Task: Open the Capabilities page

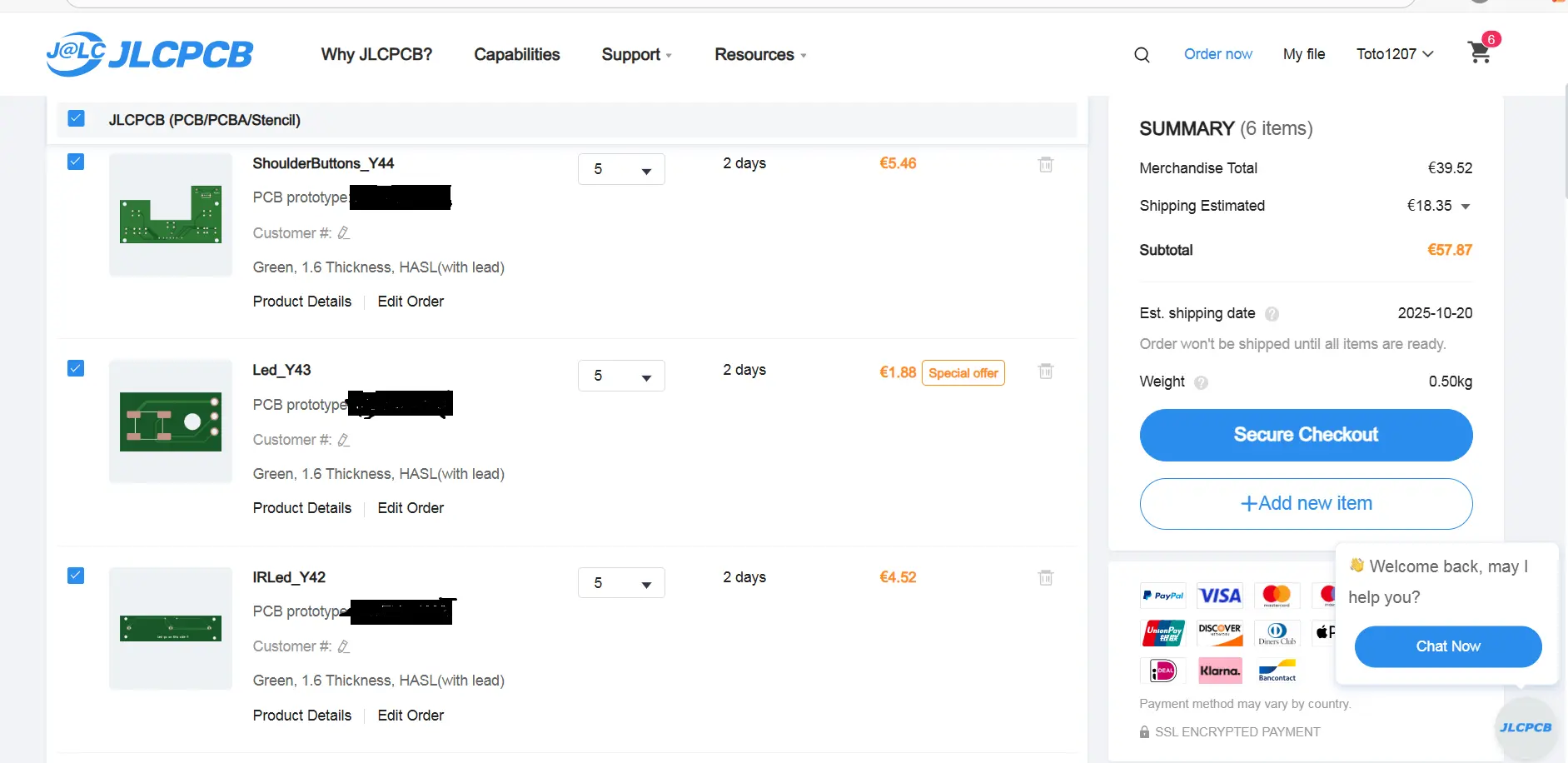Action: [517, 55]
